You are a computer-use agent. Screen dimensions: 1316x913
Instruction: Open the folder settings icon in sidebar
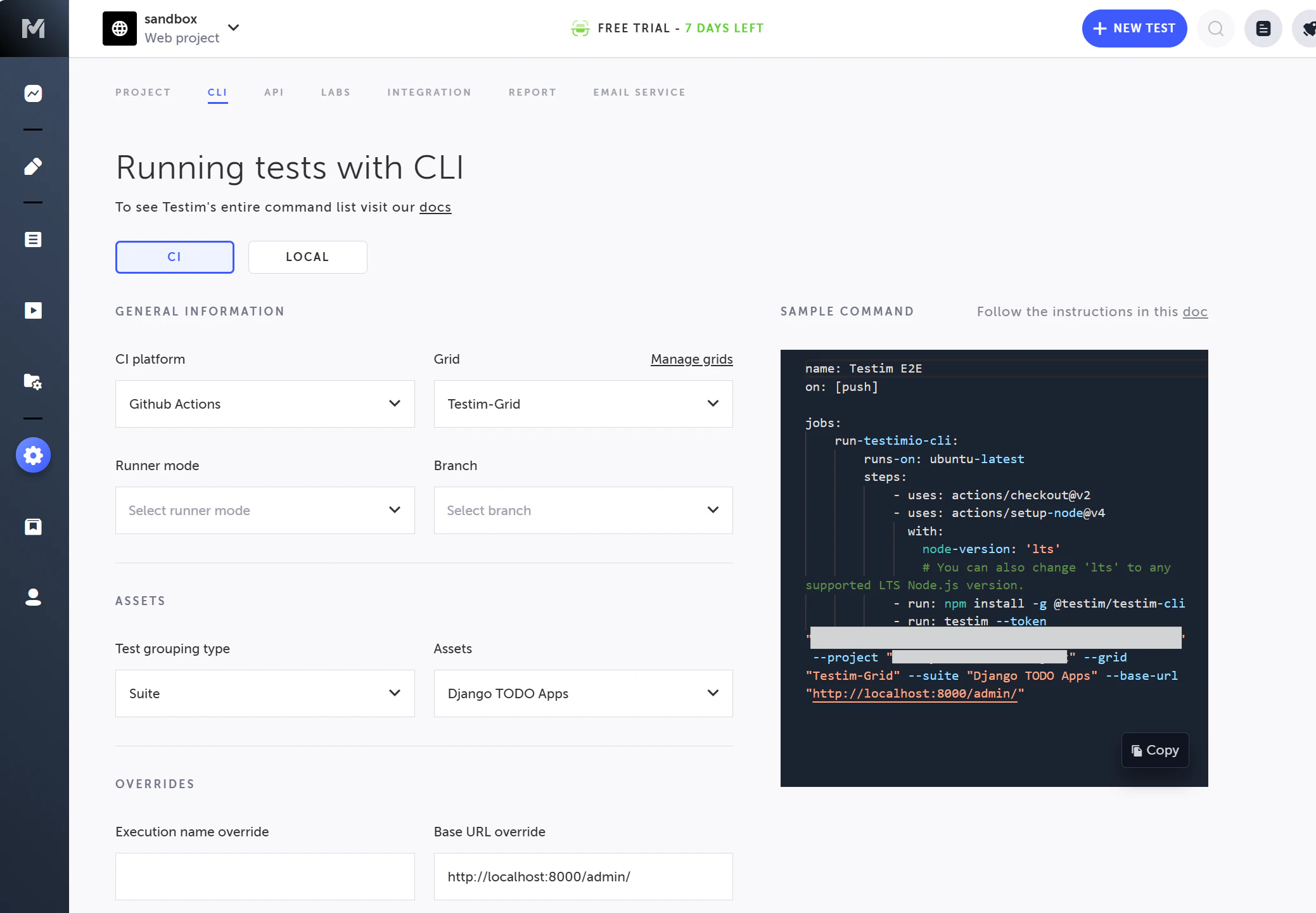point(33,381)
